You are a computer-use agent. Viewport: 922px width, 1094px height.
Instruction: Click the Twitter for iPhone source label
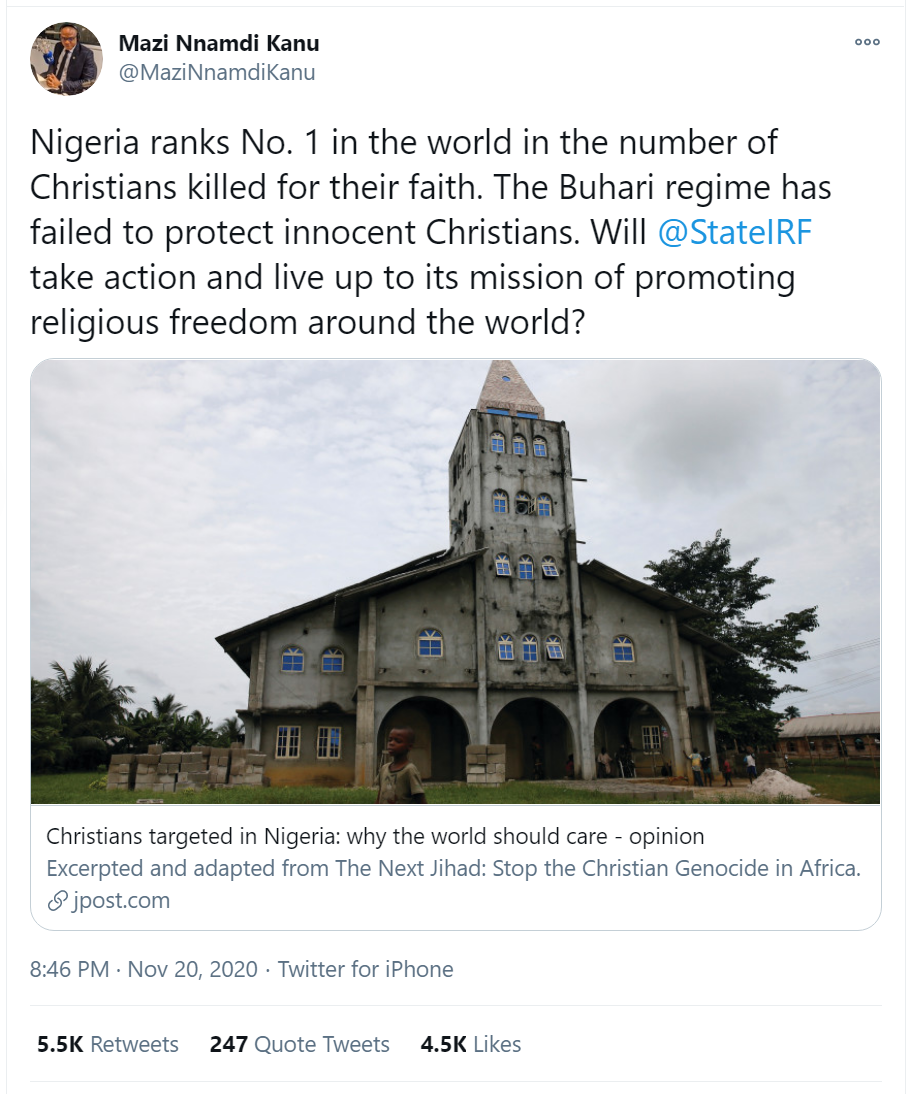[x=365, y=969]
